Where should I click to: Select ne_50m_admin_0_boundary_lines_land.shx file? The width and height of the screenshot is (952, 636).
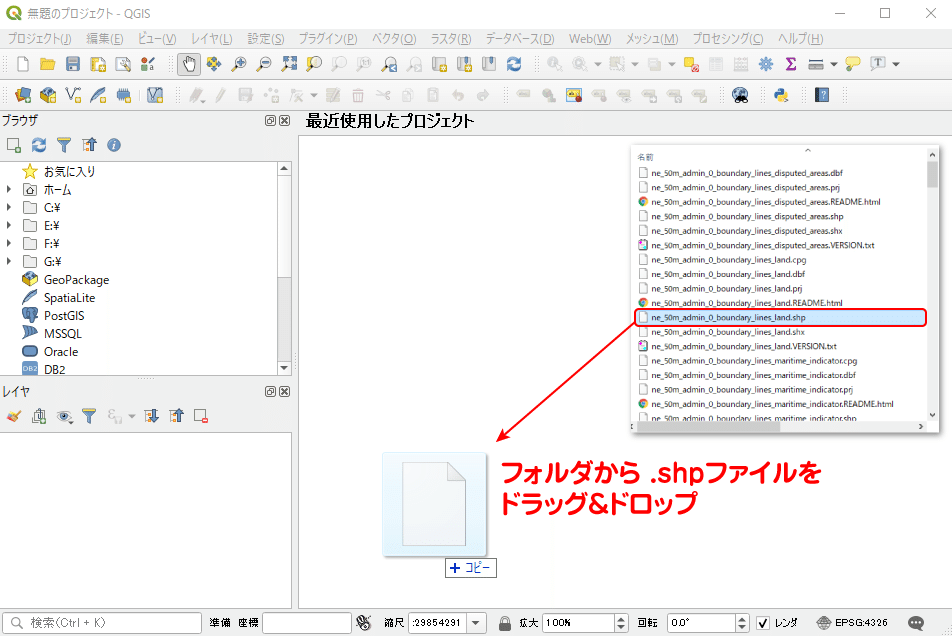click(x=727, y=332)
